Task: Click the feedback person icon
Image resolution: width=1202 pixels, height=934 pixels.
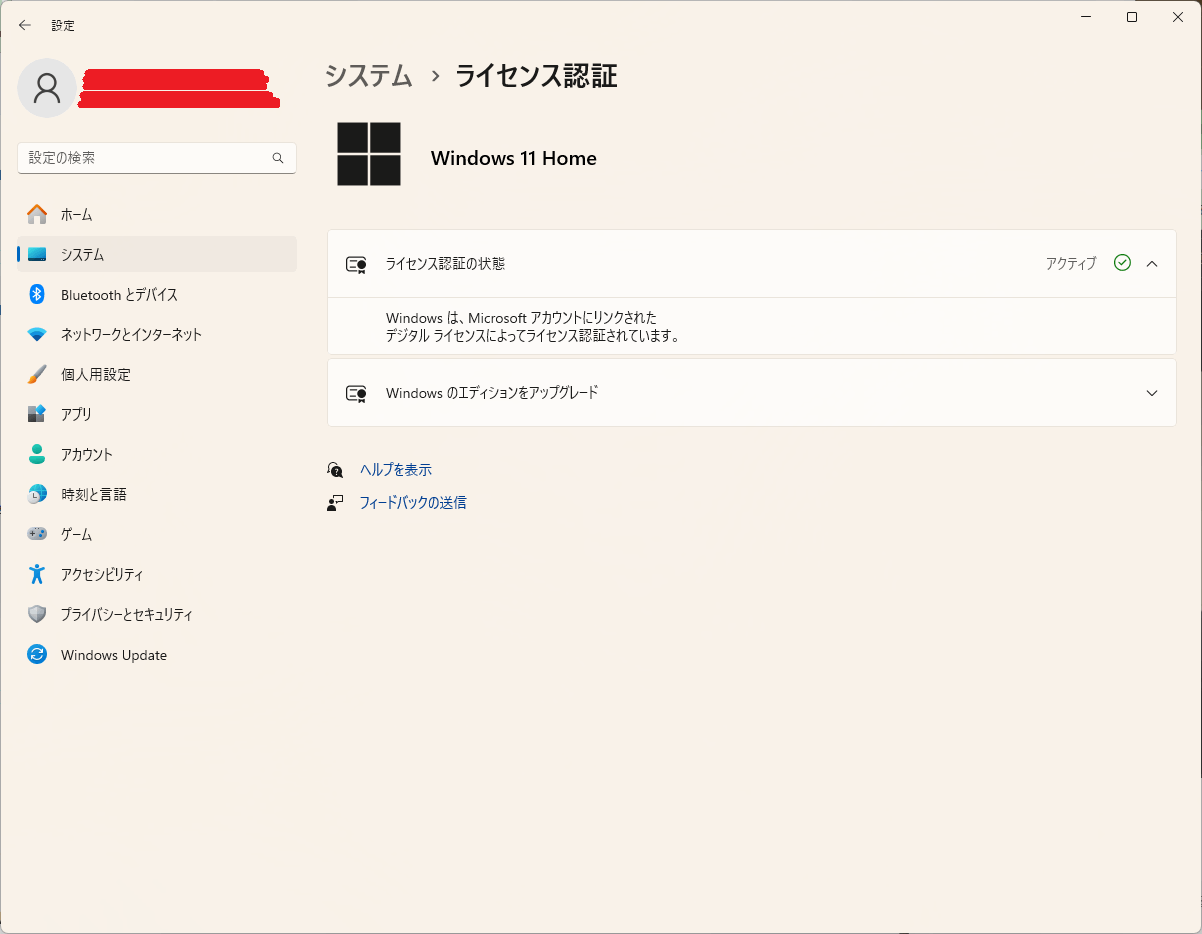Action: [x=335, y=503]
